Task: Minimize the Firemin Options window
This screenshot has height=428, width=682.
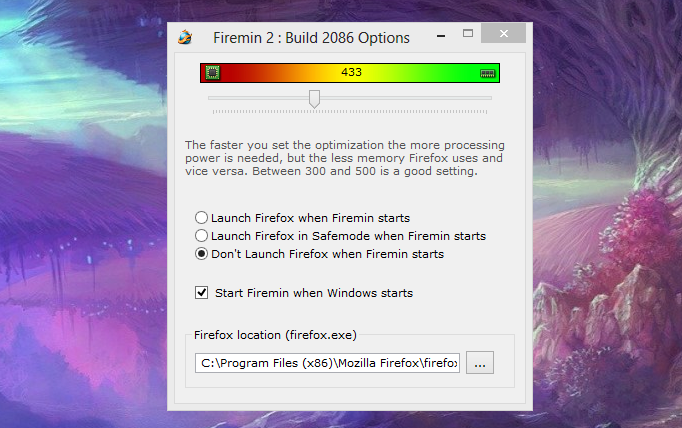Action: pos(441,36)
